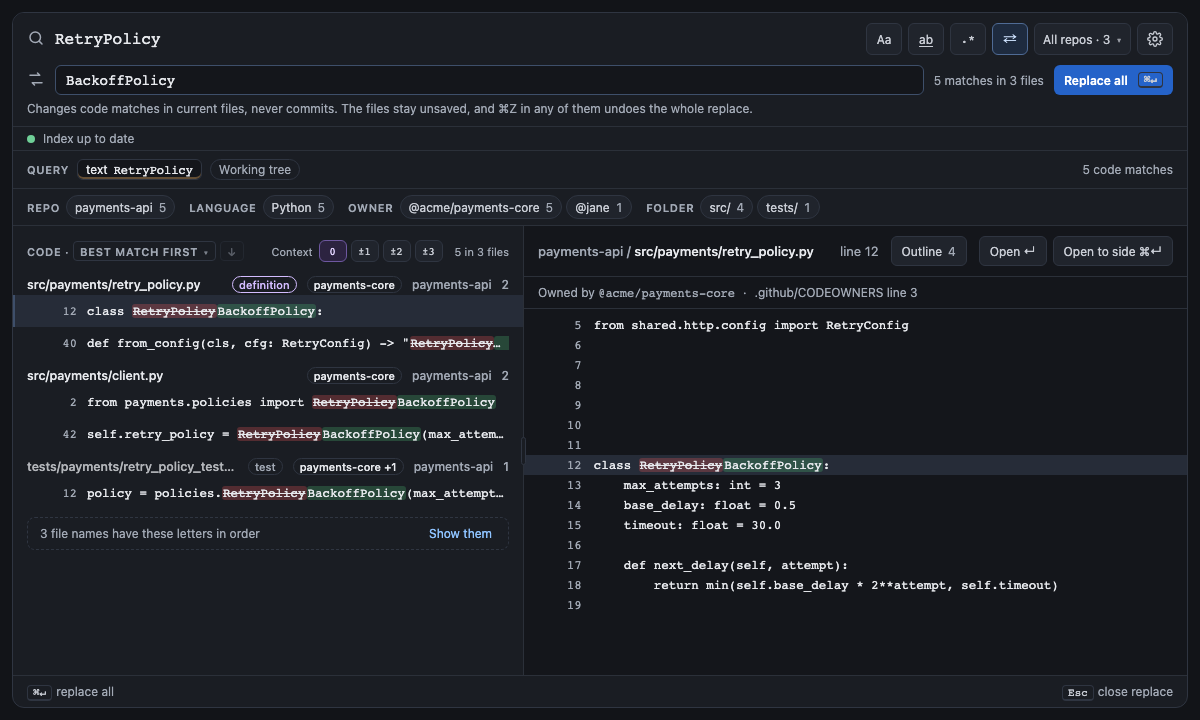Toggle regular expression (.*) search

[x=968, y=39]
